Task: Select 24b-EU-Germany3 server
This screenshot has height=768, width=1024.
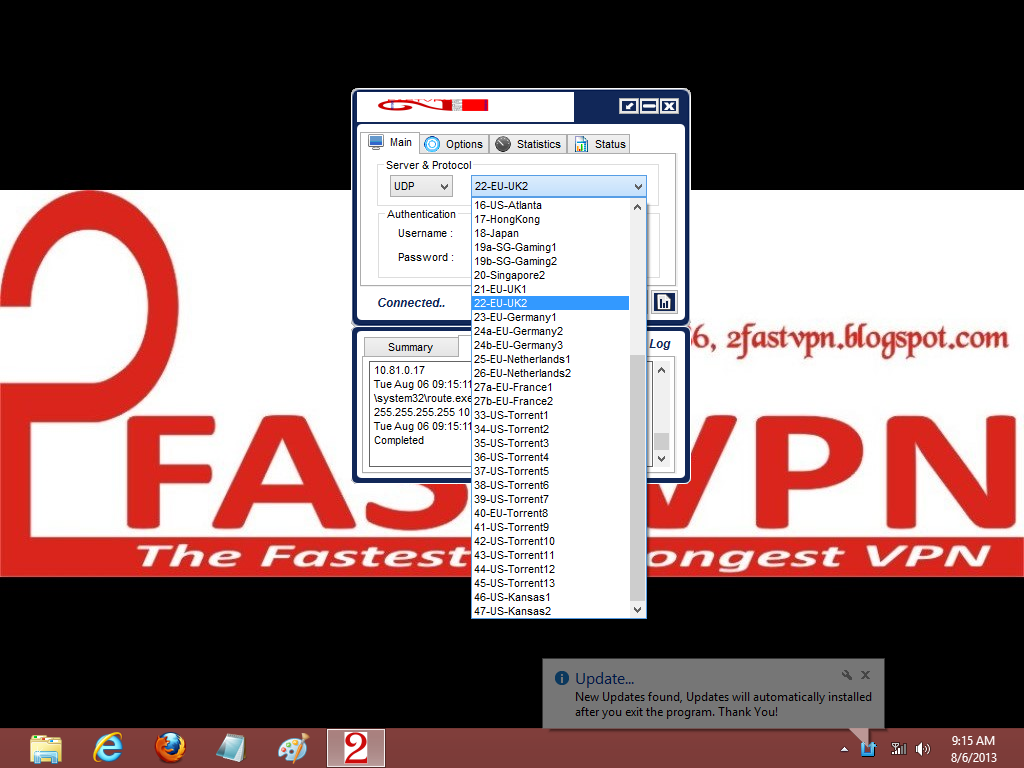Action: [550, 345]
